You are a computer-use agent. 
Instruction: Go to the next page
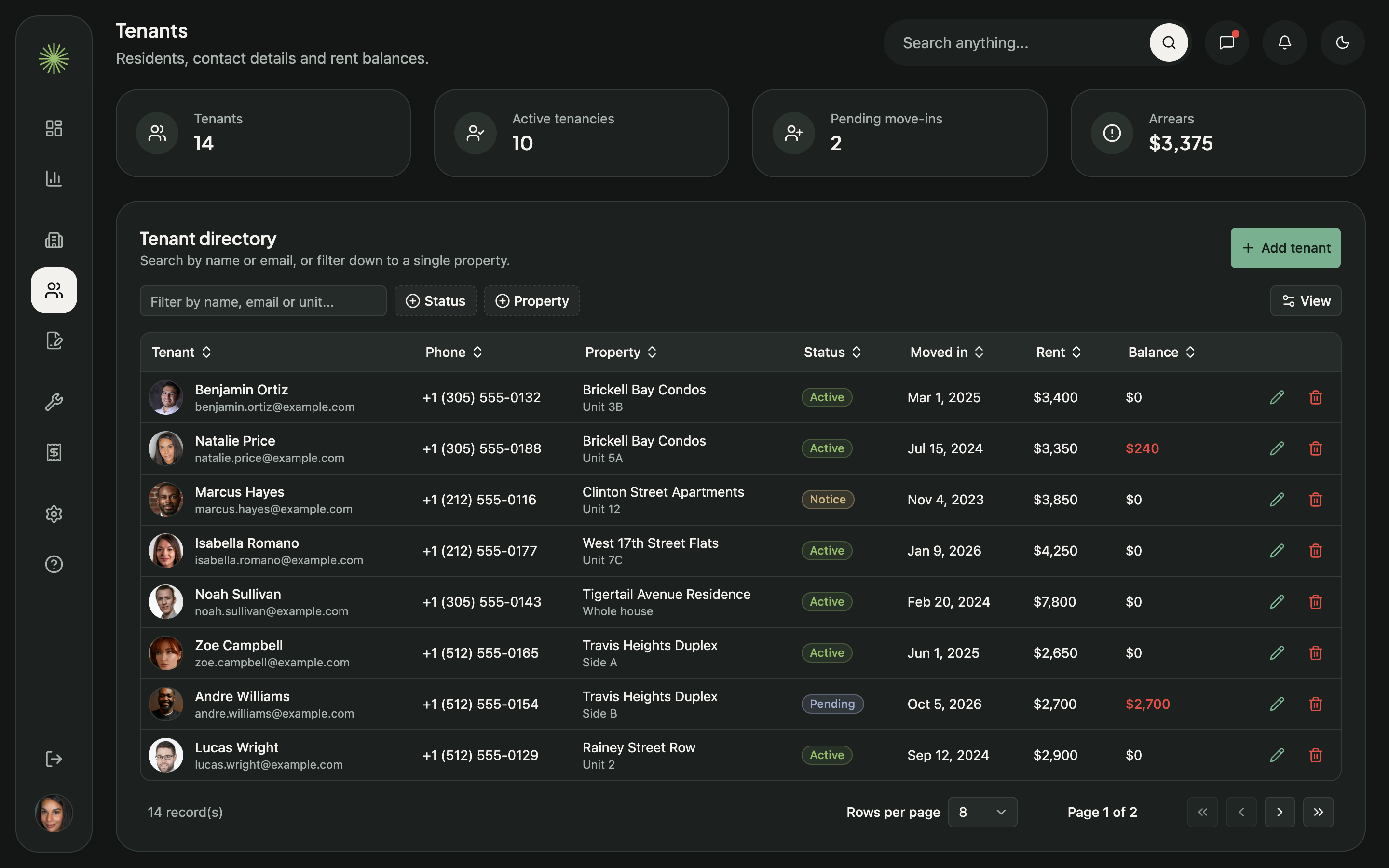pyautogui.click(x=1280, y=812)
